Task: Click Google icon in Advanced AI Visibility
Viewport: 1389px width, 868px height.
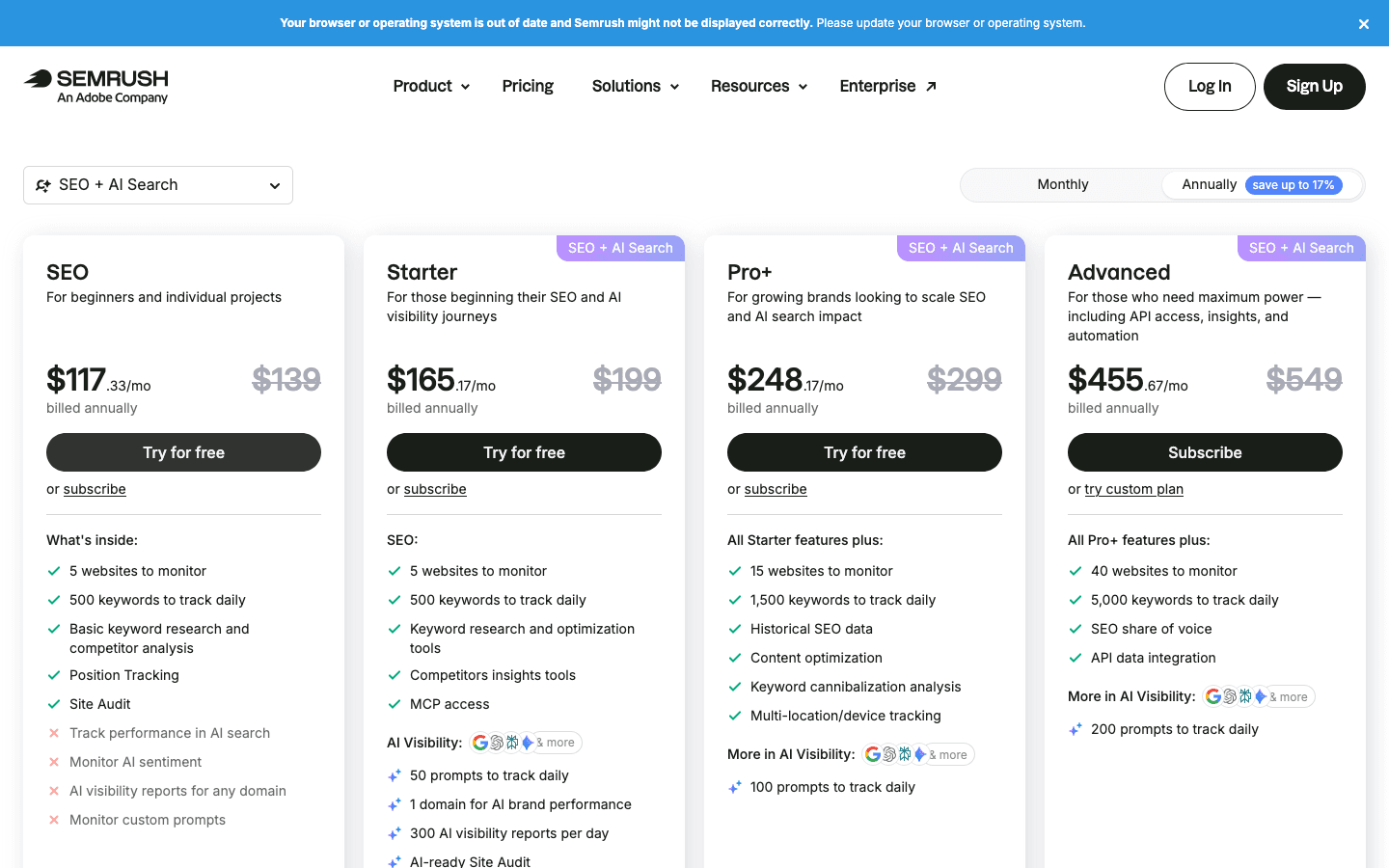Action: [x=1213, y=696]
